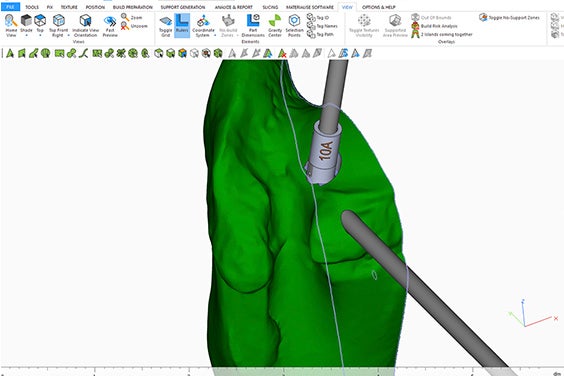Enable Out Of Bounds overlay

431,17
